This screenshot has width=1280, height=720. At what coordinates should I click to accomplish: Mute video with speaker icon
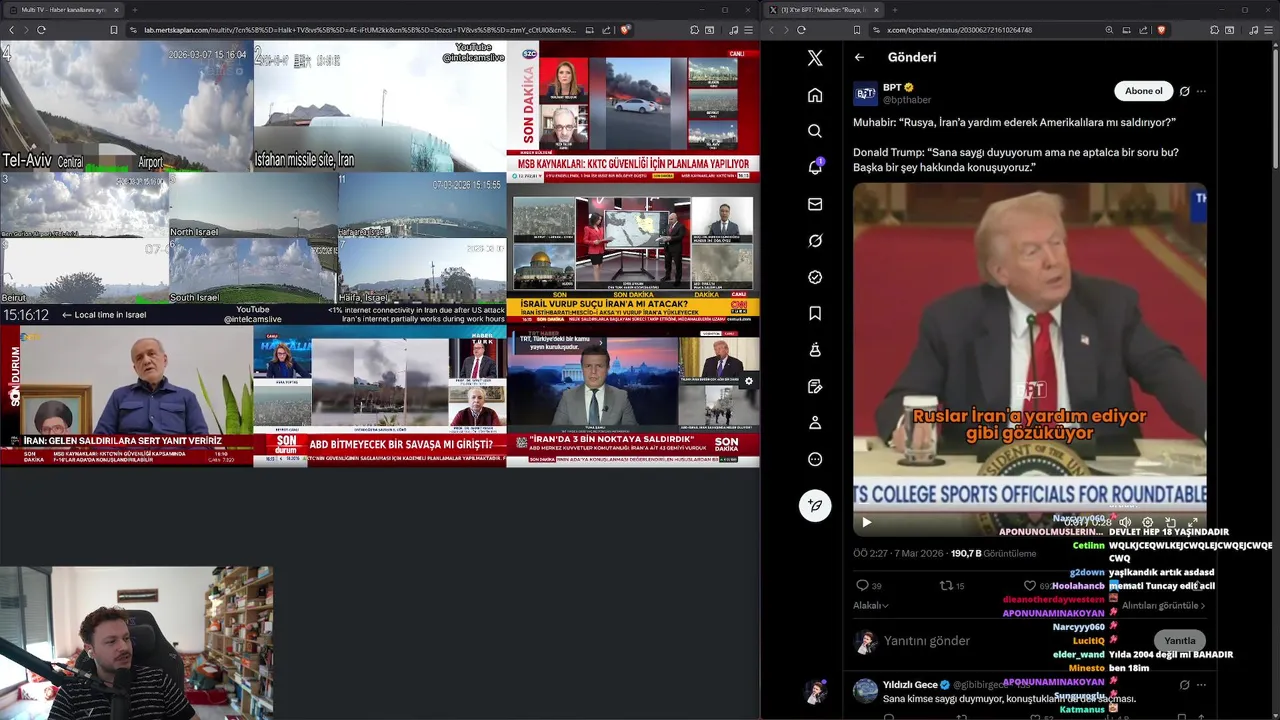click(1125, 522)
